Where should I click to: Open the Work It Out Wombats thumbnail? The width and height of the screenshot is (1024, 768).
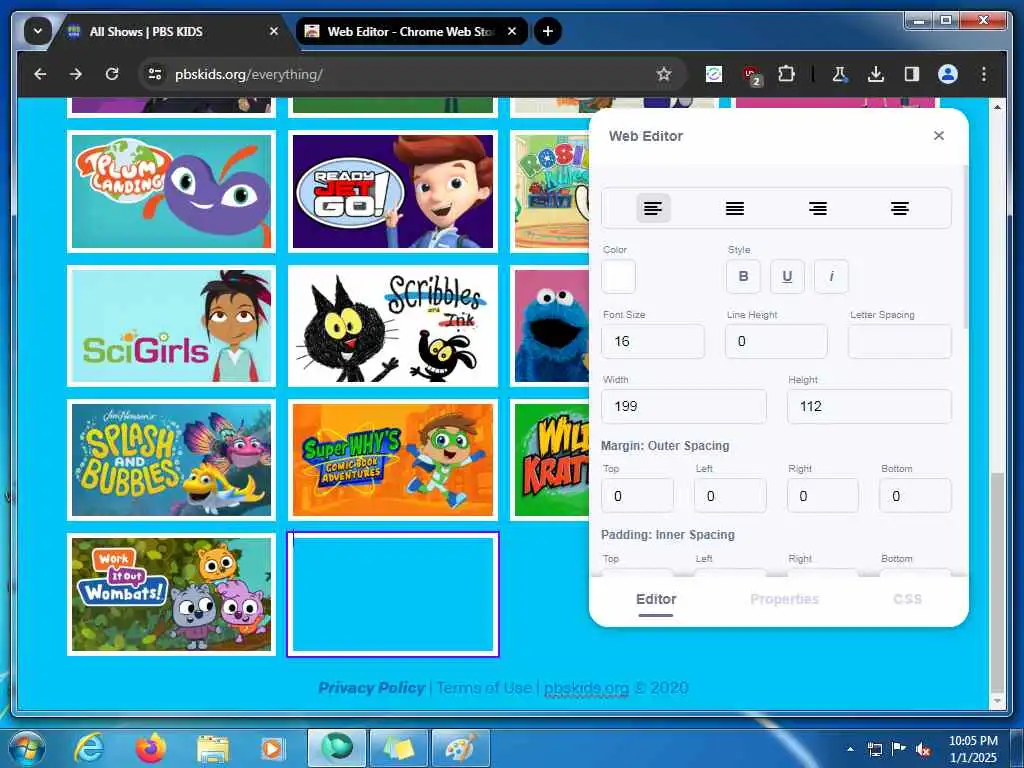[x=171, y=594]
